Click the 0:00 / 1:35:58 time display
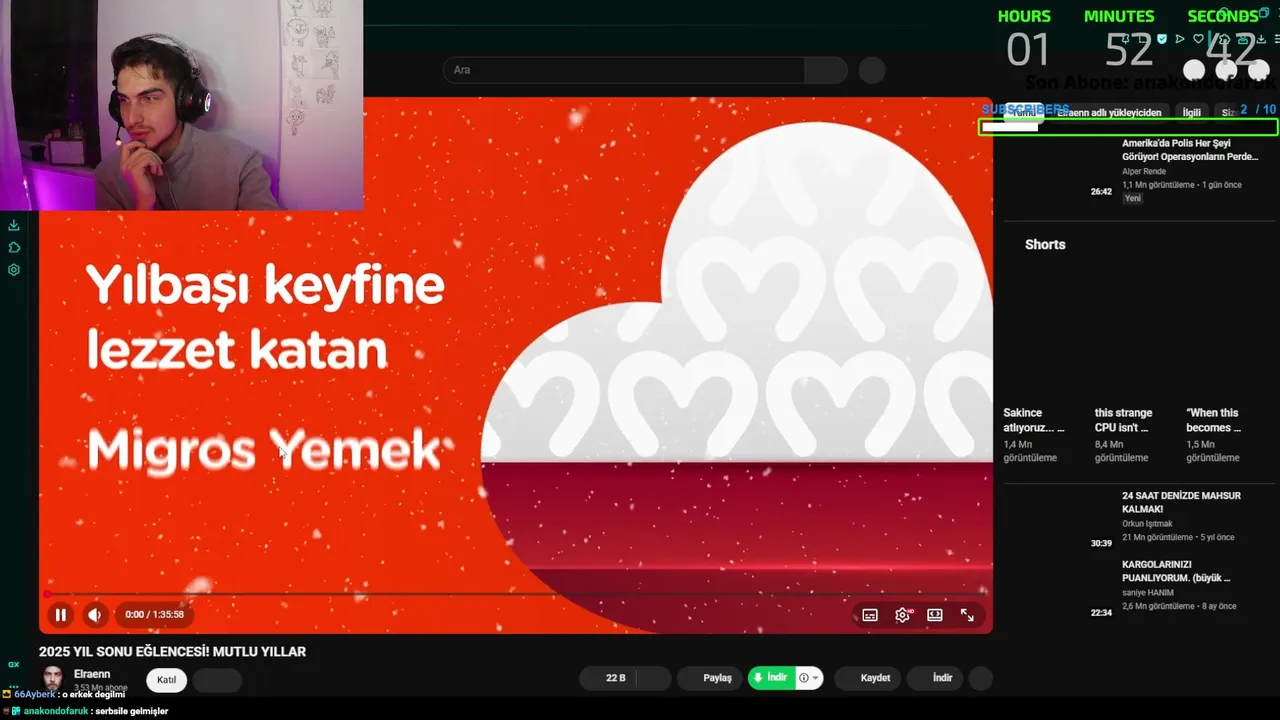1280x720 pixels. click(x=154, y=615)
